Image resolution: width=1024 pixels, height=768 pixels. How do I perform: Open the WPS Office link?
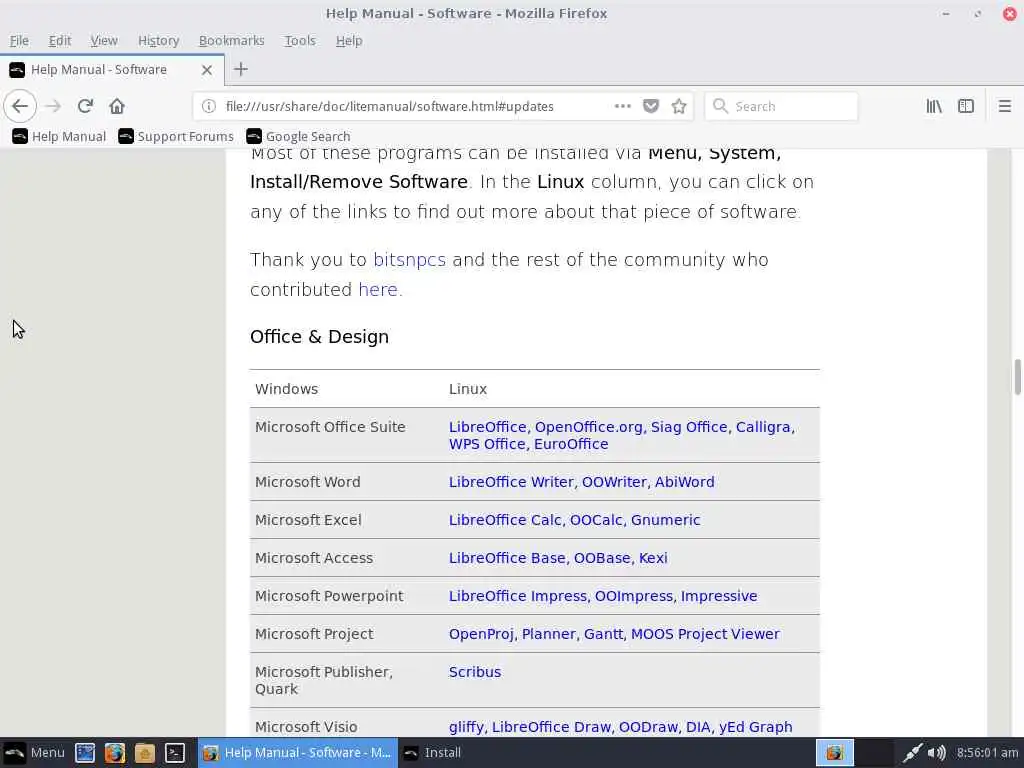click(487, 444)
